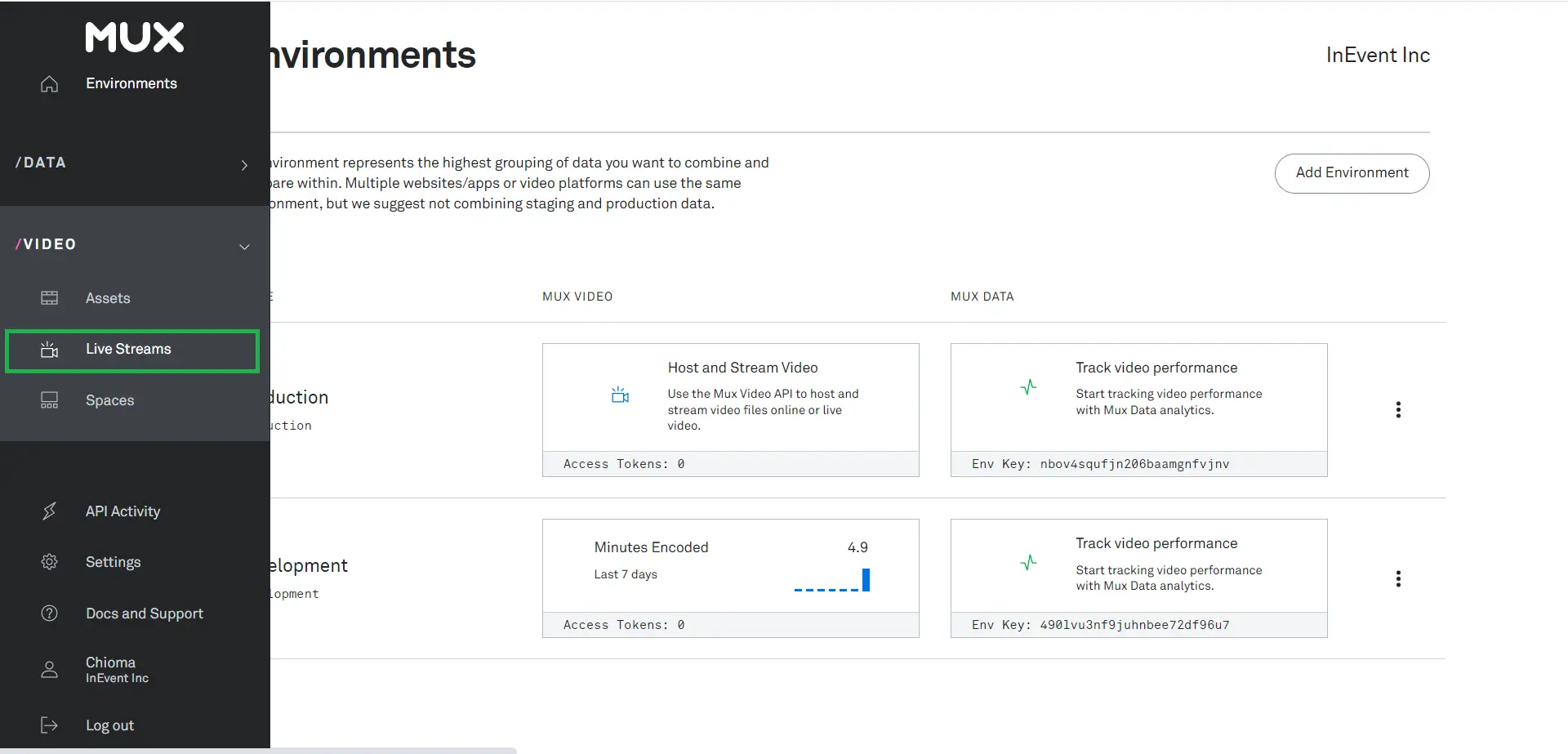Click the Docs and Support help icon
1568x754 pixels.
pyautogui.click(x=49, y=613)
